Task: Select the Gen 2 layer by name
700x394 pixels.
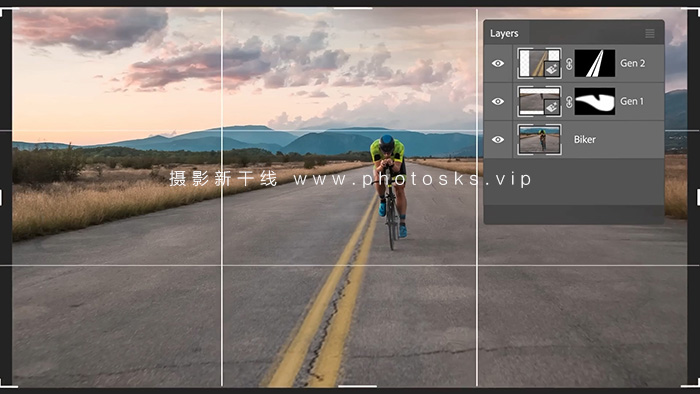Action: point(633,63)
